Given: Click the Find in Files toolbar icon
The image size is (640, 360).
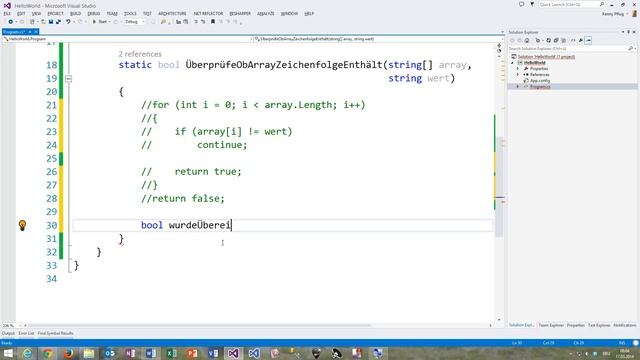Looking at the screenshot, I should point(163,22).
